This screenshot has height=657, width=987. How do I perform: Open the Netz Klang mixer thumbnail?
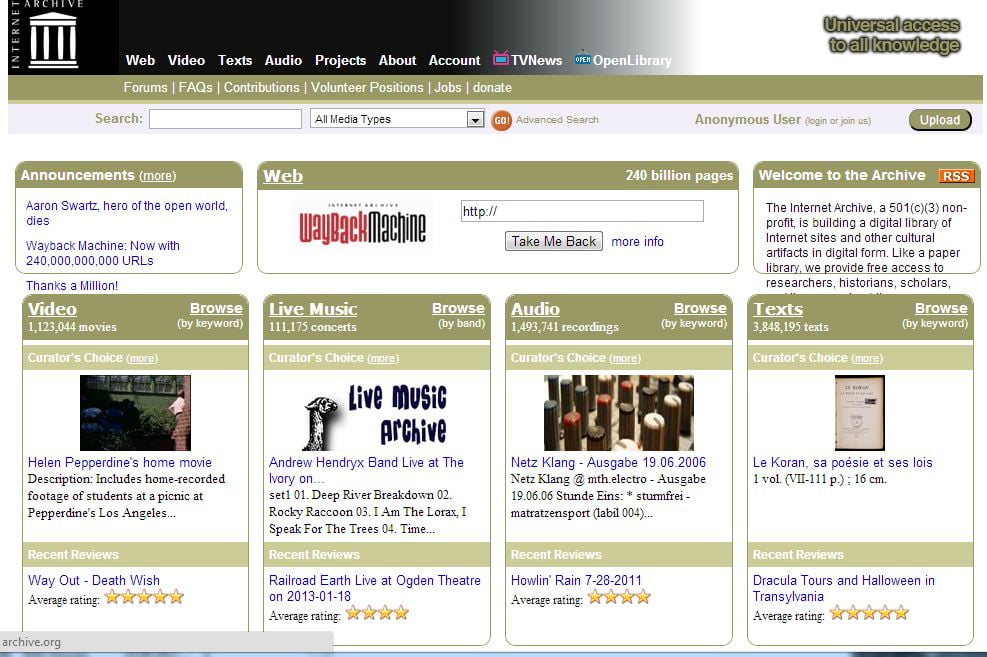pos(618,413)
